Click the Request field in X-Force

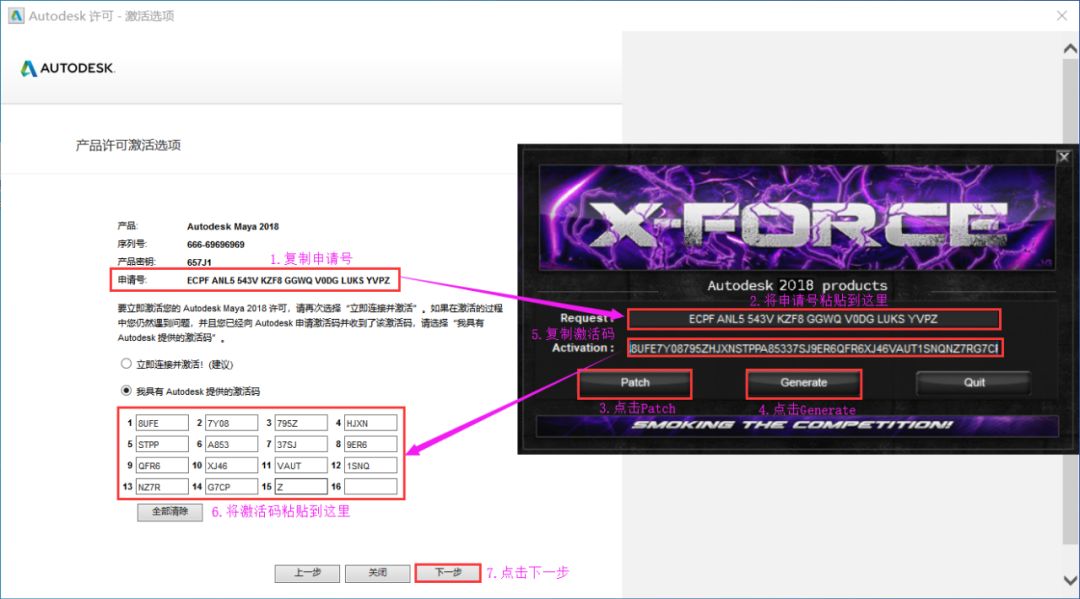pos(813,319)
